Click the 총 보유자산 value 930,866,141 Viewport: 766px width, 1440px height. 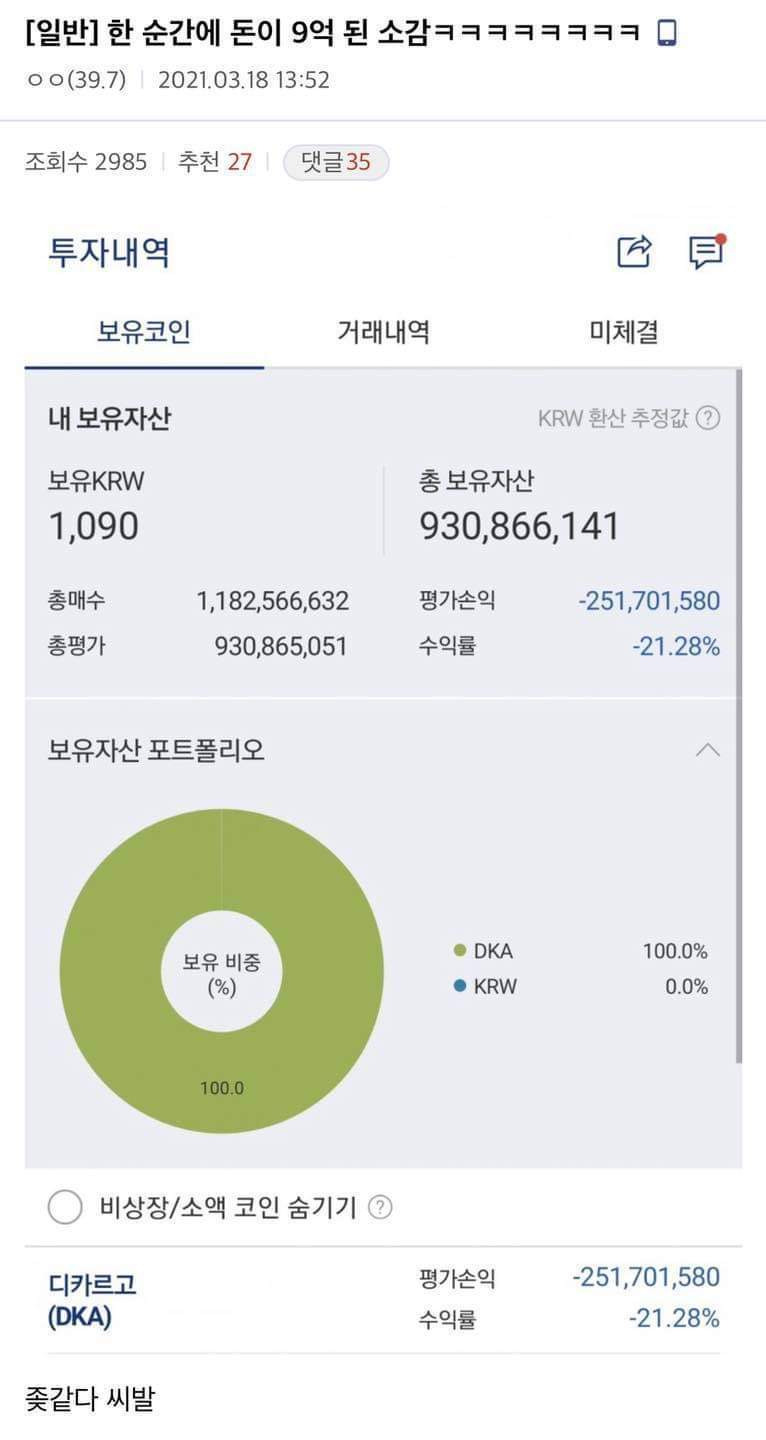click(x=520, y=526)
